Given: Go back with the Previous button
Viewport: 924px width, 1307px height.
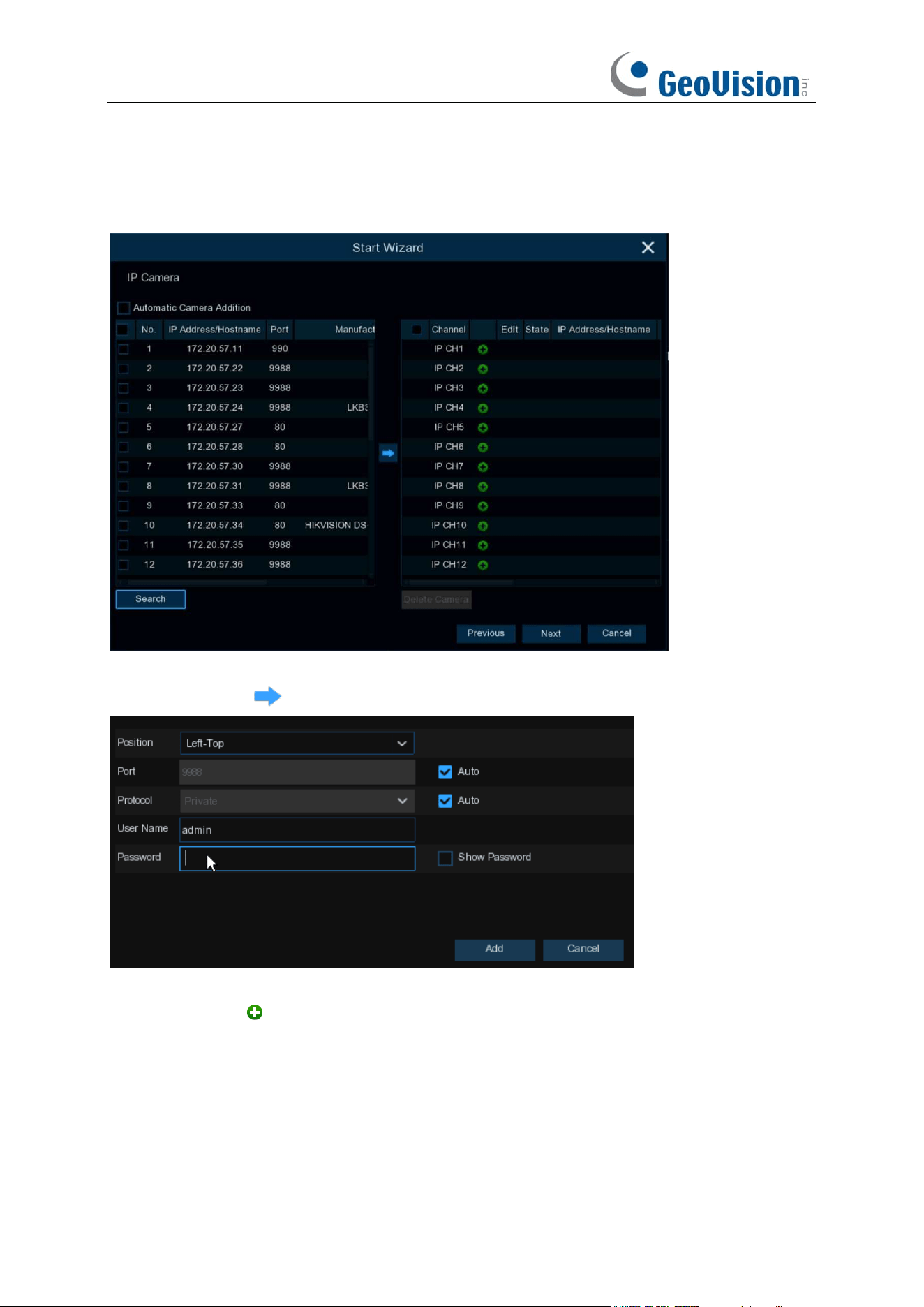Looking at the screenshot, I should tap(486, 633).
